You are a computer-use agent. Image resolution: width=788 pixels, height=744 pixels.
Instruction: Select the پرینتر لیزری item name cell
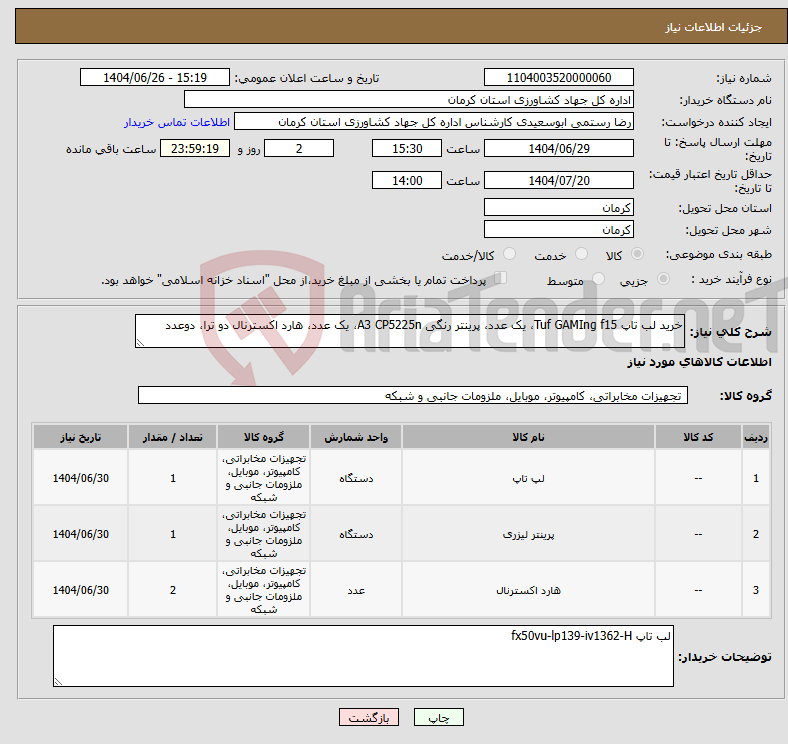[x=528, y=534]
